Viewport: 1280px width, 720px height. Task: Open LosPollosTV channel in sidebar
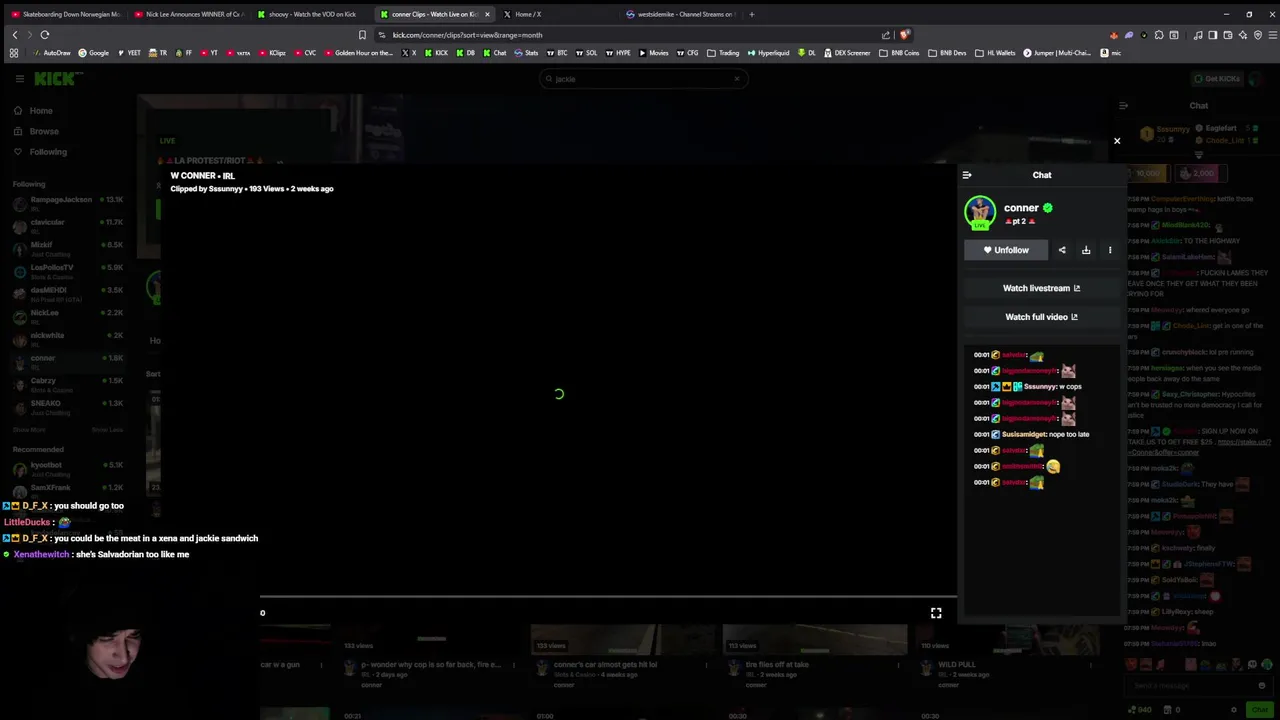click(x=68, y=271)
